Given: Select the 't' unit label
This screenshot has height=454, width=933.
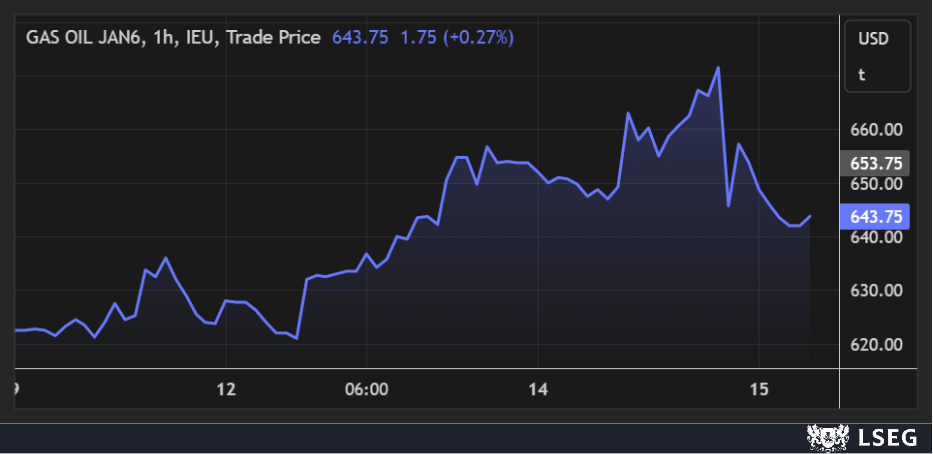Looking at the screenshot, I should (x=861, y=74).
